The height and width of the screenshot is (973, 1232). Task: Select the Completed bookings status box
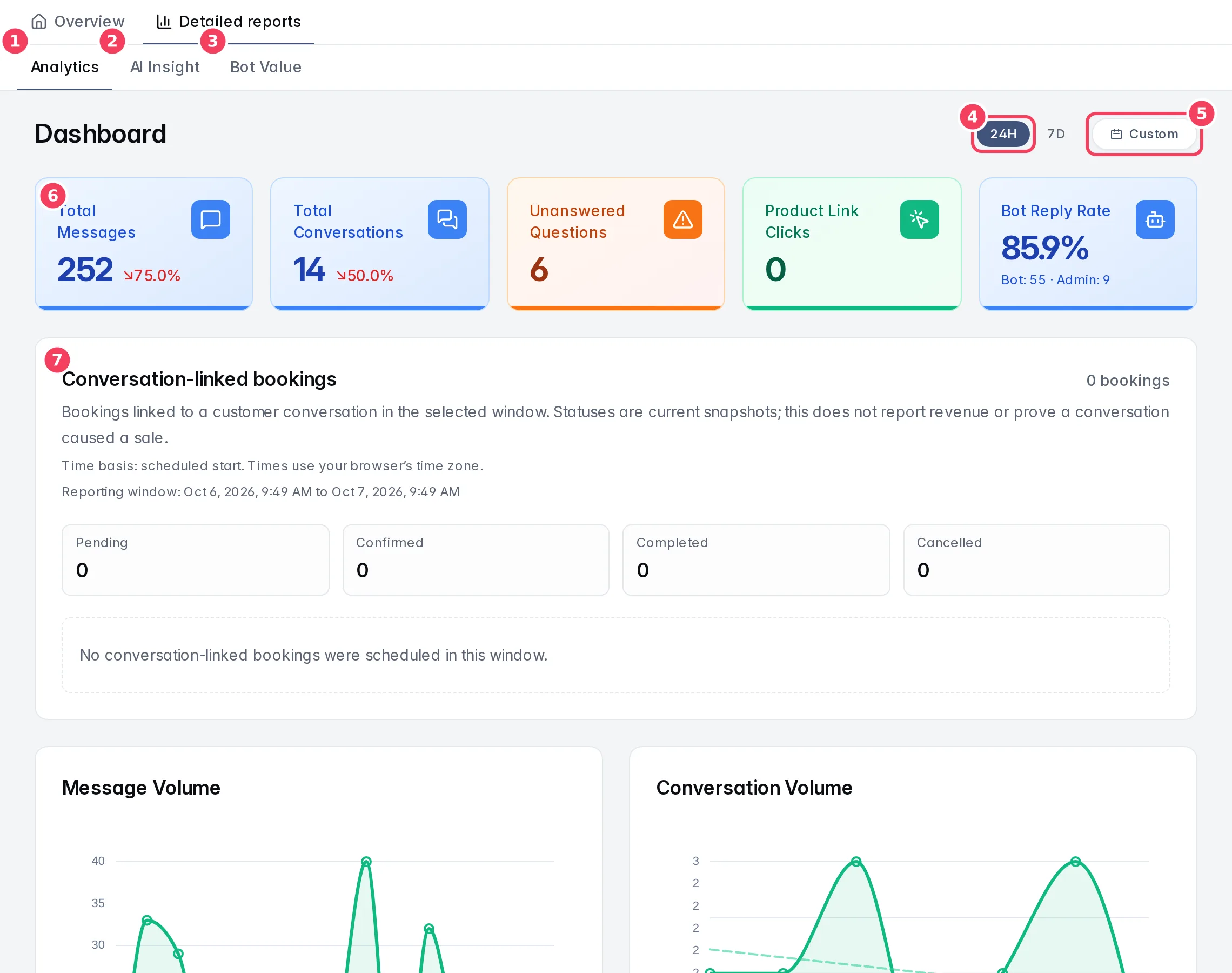[756, 560]
